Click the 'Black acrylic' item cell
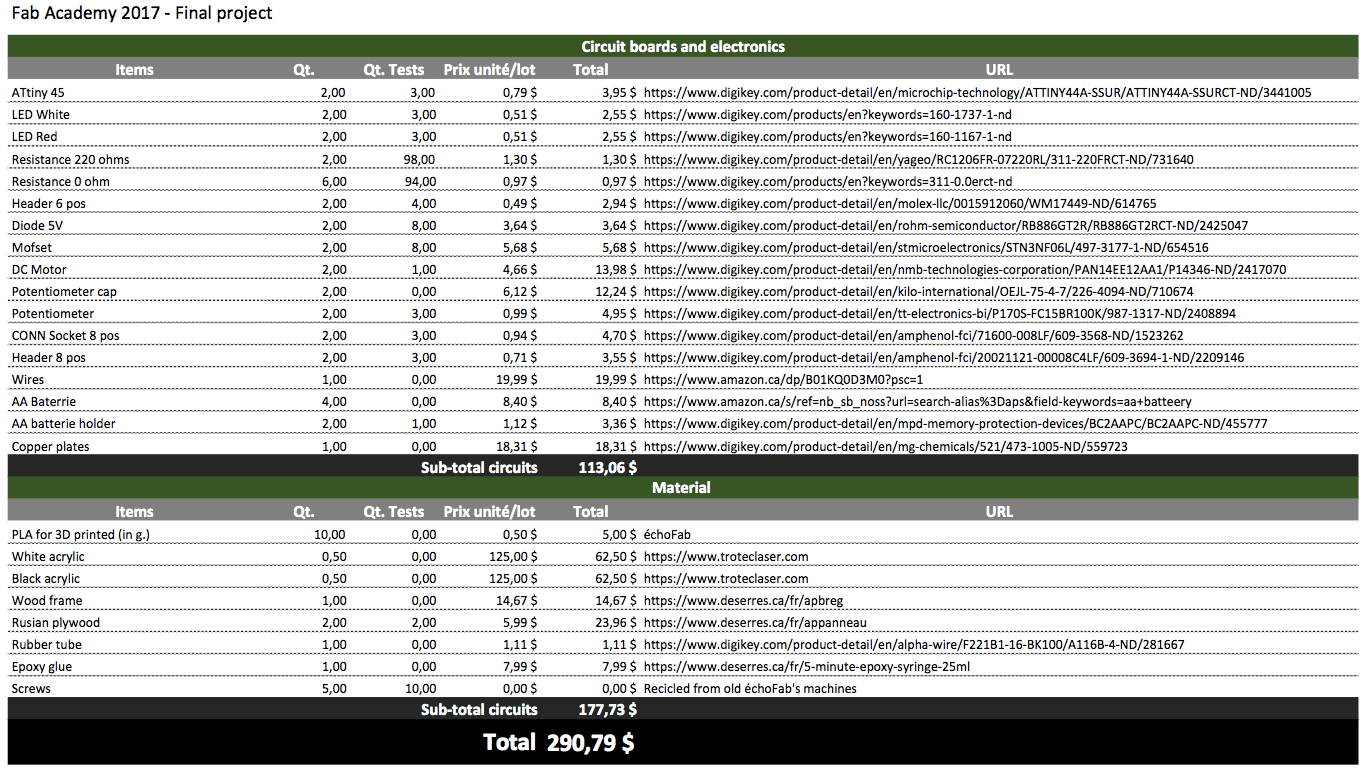This screenshot has width=1371, height=776. pyautogui.click(x=46, y=579)
